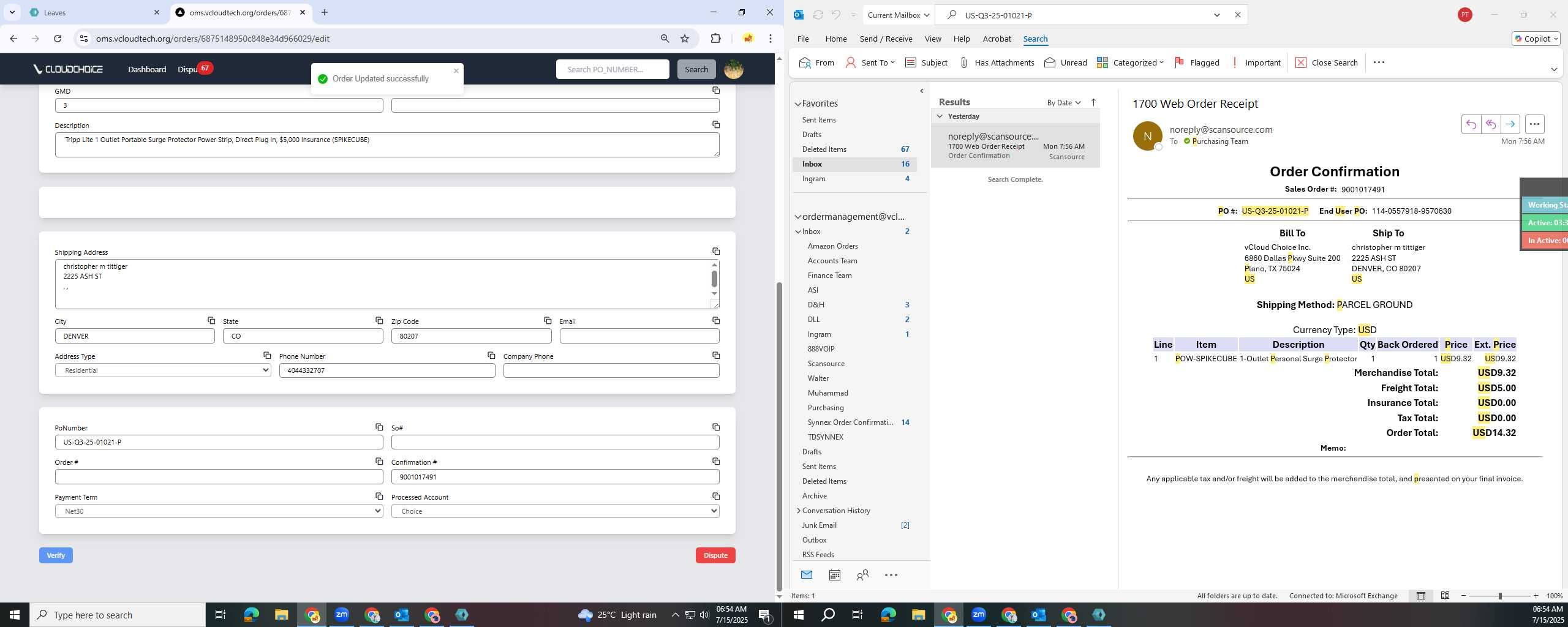Copy the Zip Code value

click(548, 320)
